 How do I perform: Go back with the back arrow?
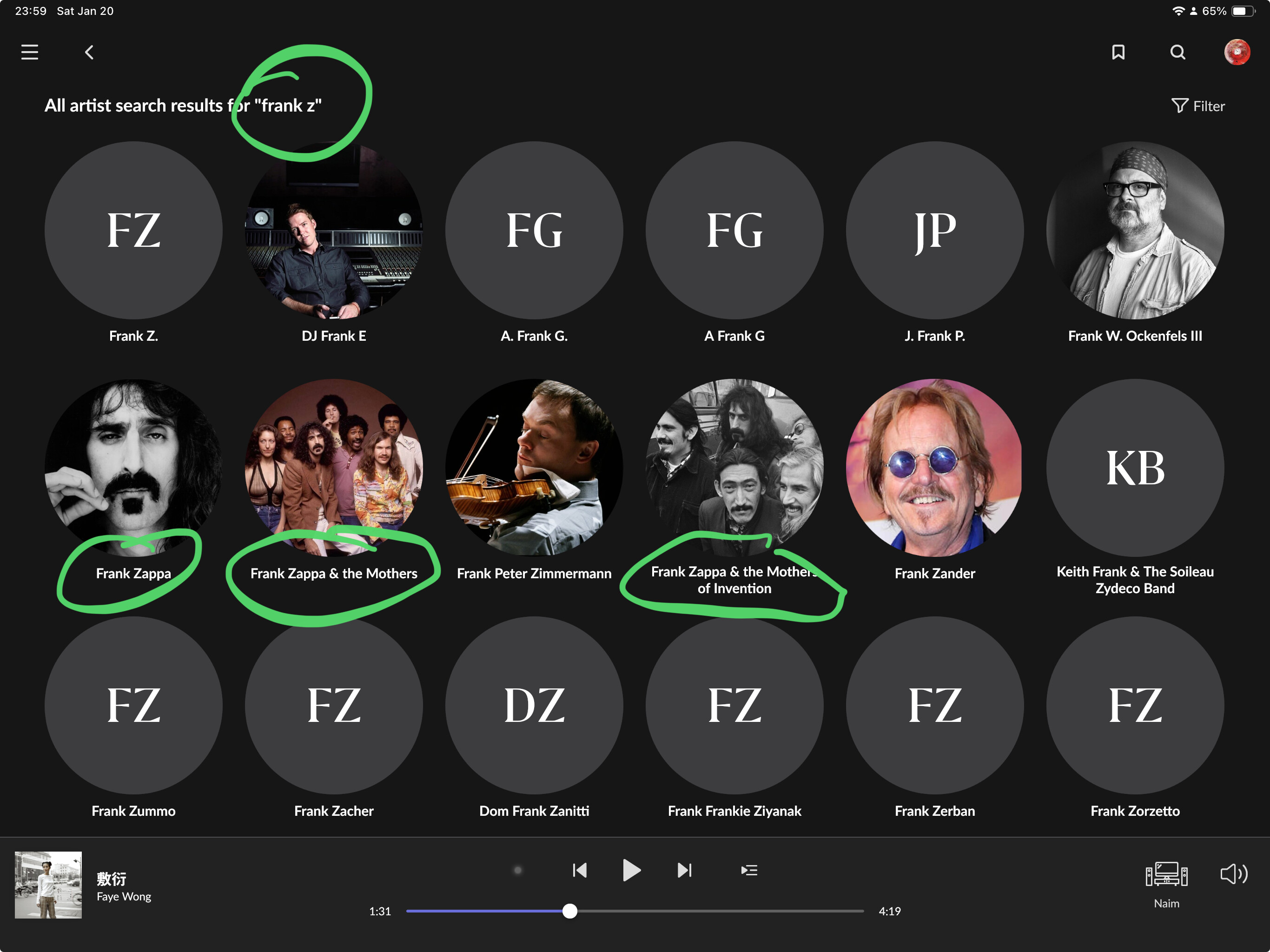89,52
